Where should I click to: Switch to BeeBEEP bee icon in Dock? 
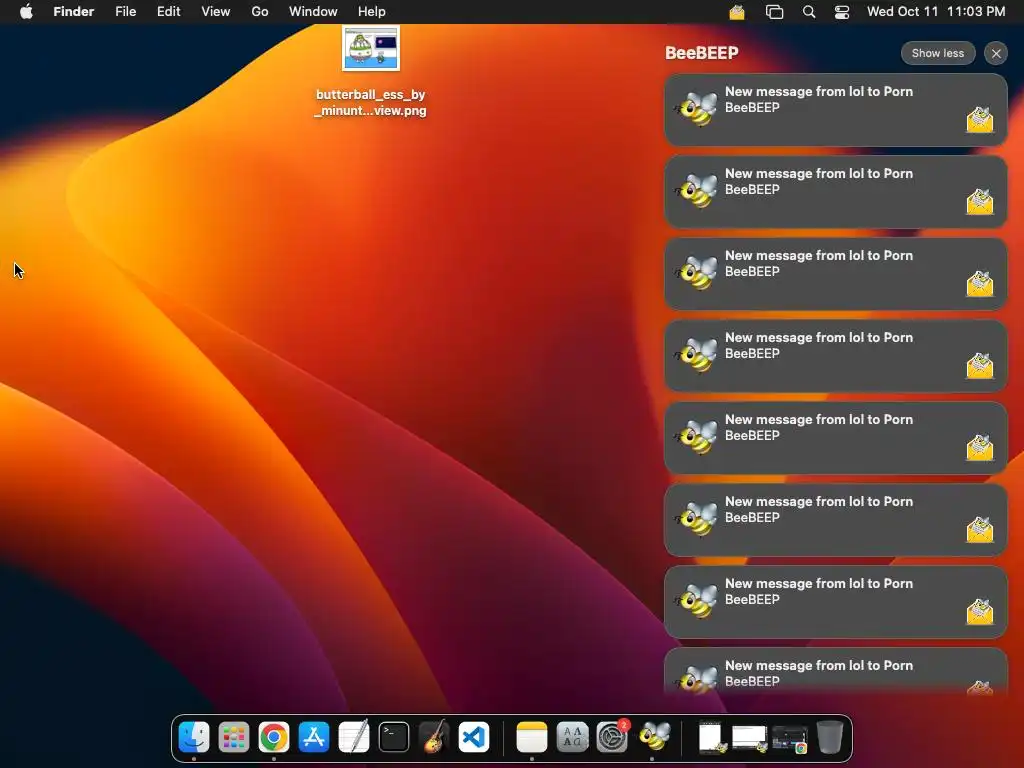click(654, 737)
